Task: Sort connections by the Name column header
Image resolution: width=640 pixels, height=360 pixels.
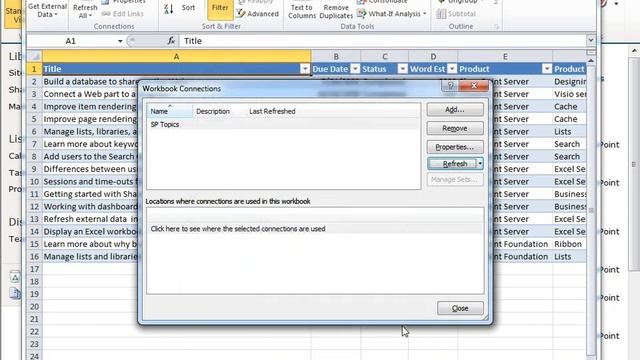Action: 170,111
